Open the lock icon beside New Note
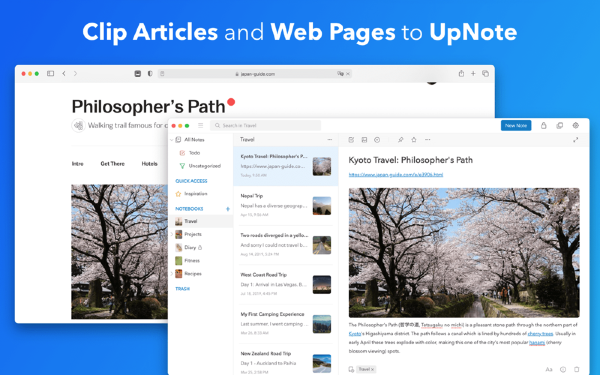 543,126
